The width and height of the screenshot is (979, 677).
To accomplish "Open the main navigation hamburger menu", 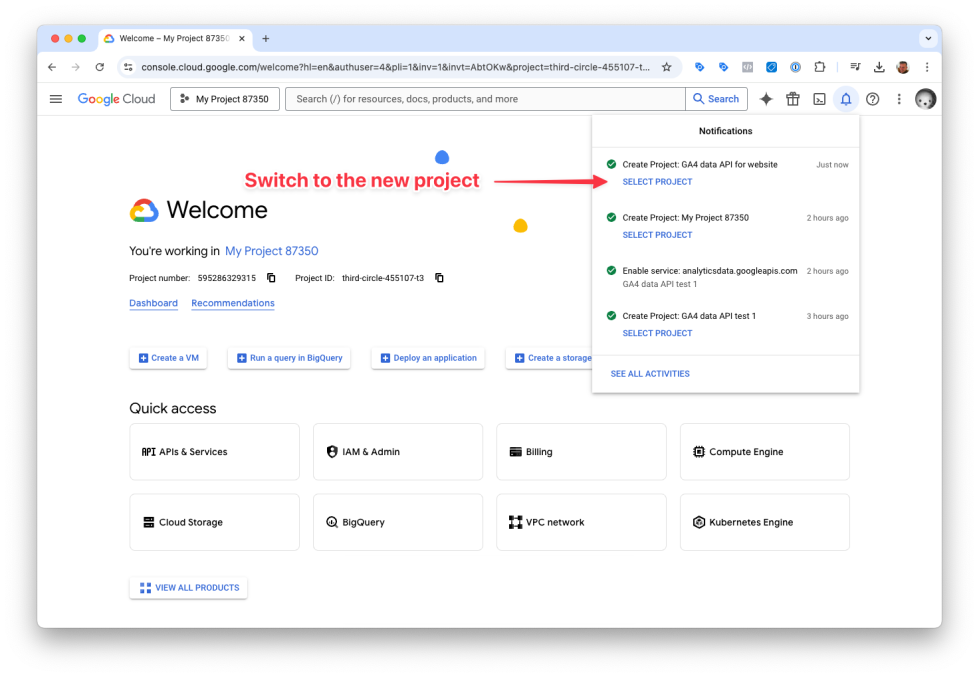I will click(56, 99).
